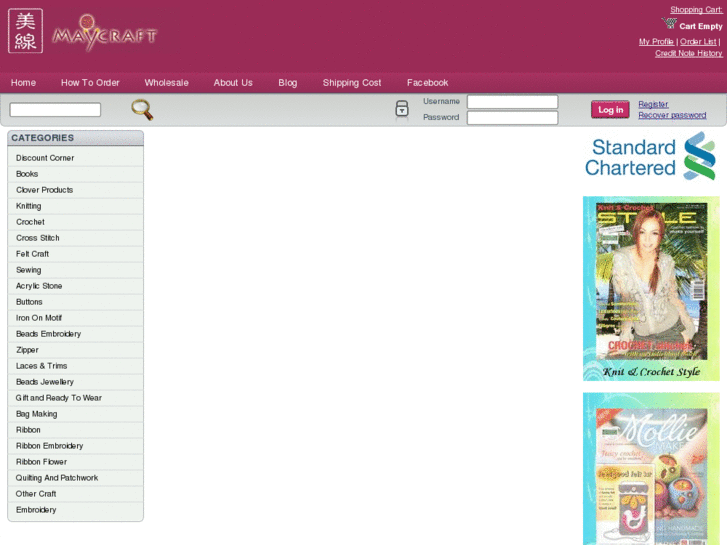Image resolution: width=727 pixels, height=545 pixels.
Task: Open the Maycraft logo homepage link
Action: tap(105, 32)
